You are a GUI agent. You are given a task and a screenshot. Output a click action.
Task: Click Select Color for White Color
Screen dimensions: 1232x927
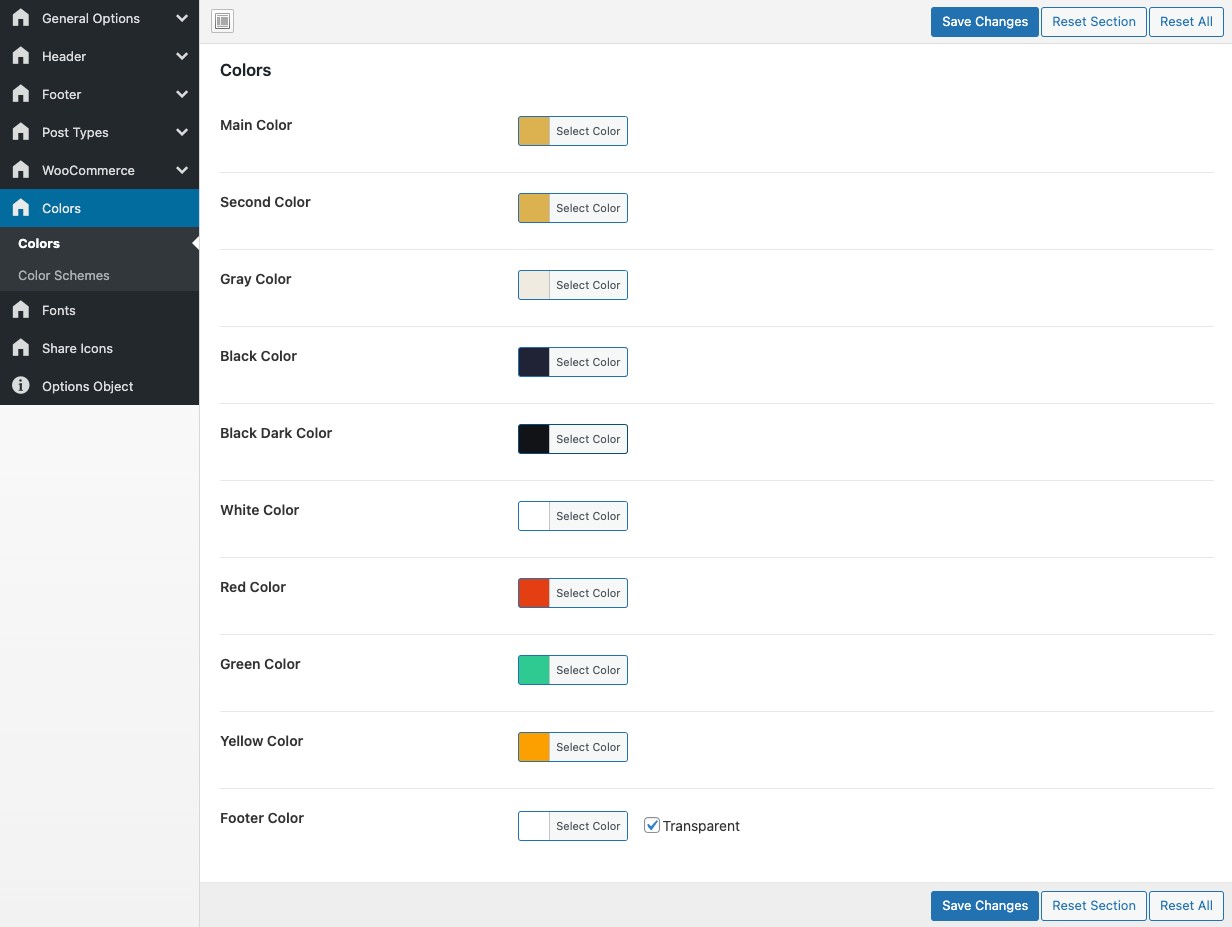point(588,516)
